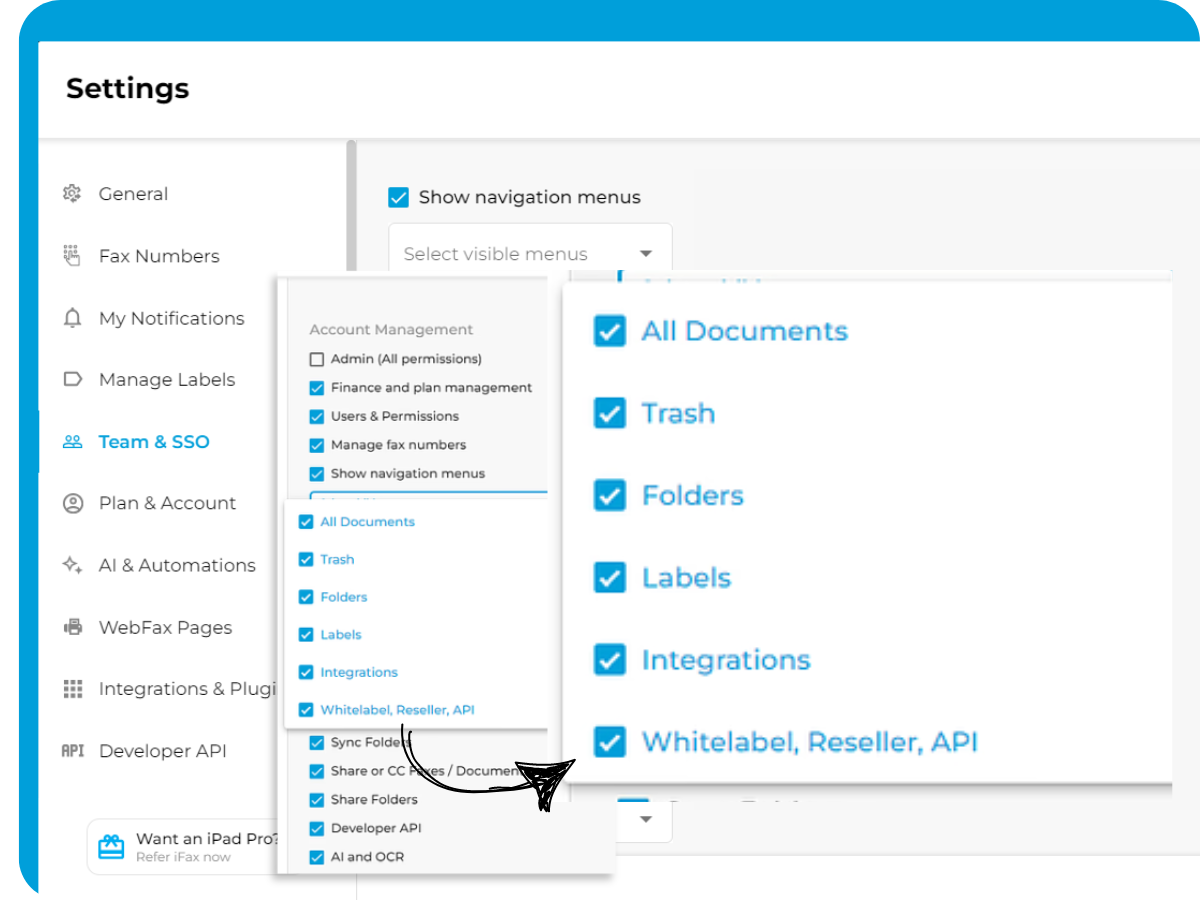Uncheck the large Trash checkbox

609,413
